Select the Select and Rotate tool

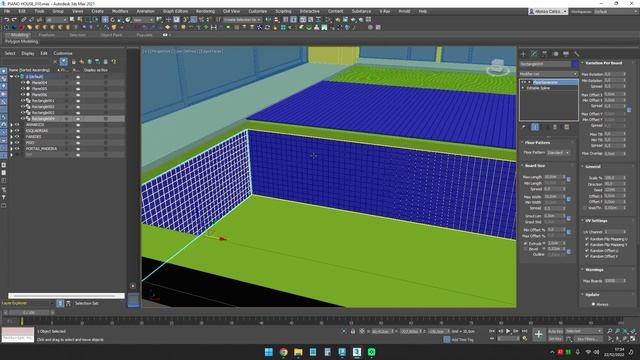[113, 19]
